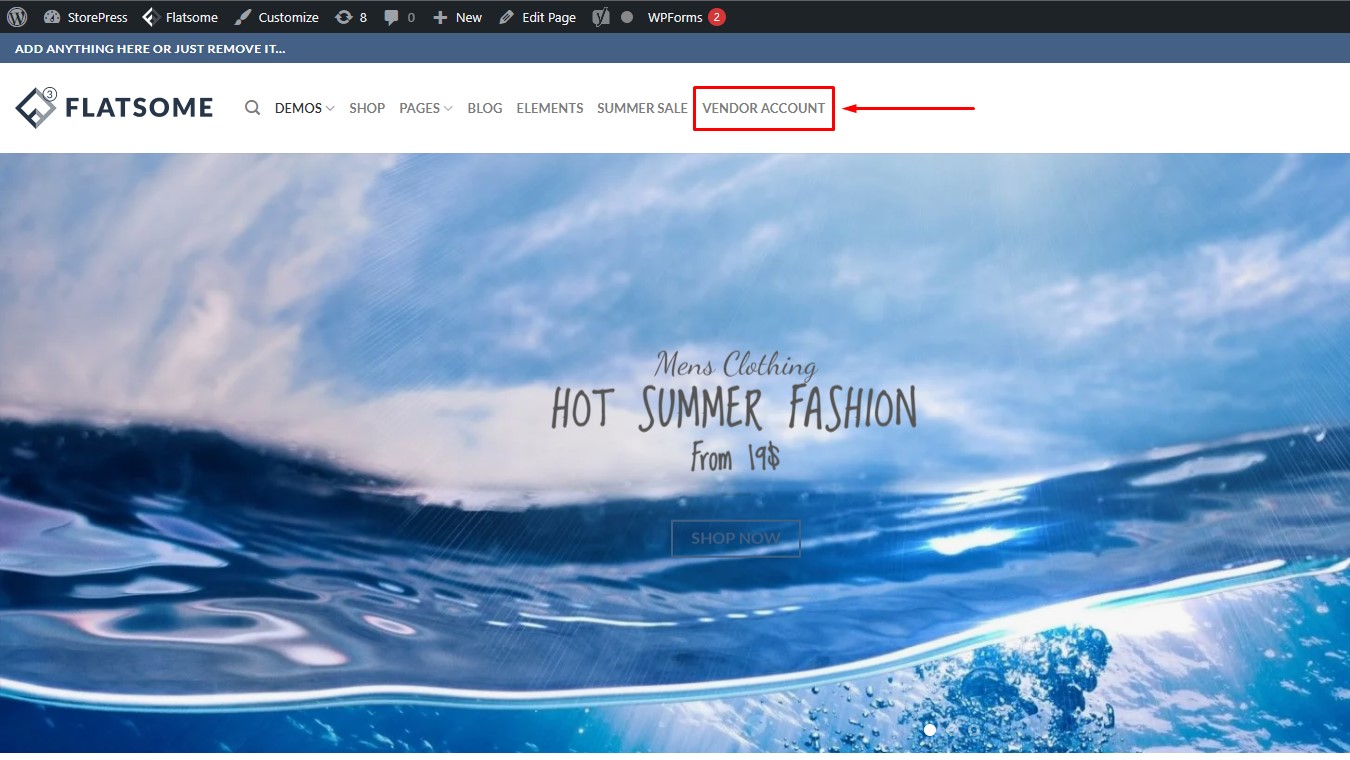Open Customize in the admin bar

pyautogui.click(x=277, y=17)
